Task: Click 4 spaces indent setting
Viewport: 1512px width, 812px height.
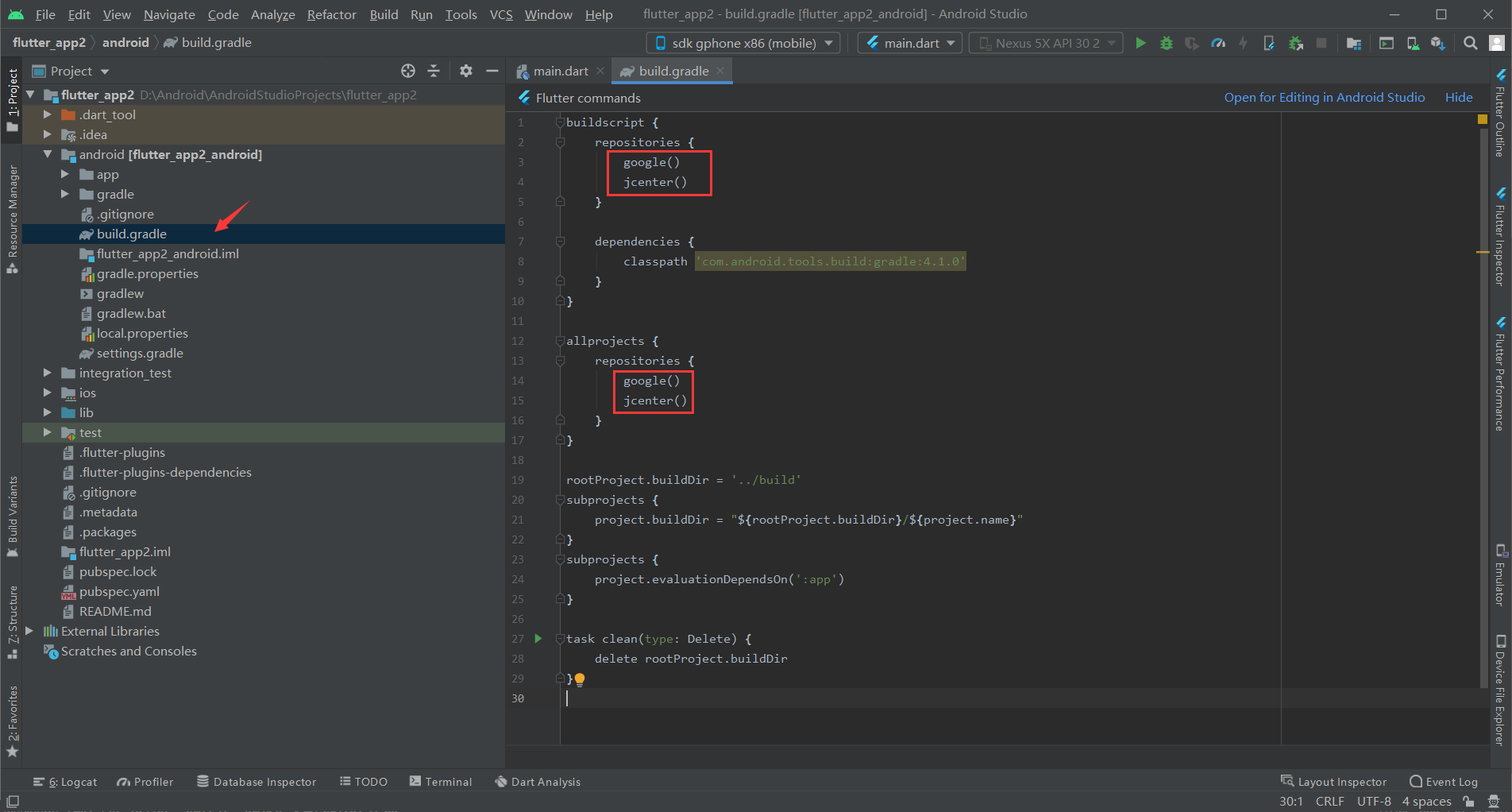Action: [1426, 802]
